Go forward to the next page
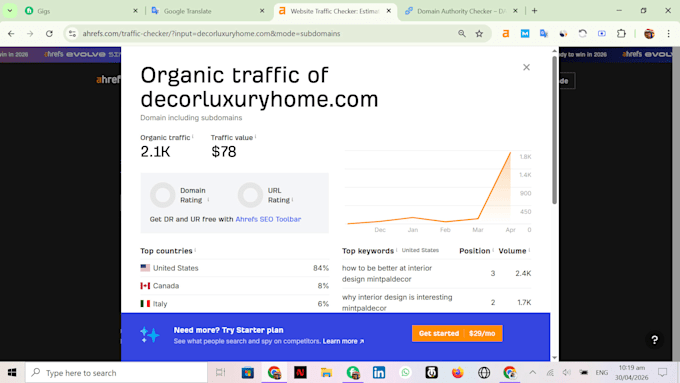The height and width of the screenshot is (383, 680). coord(30,33)
